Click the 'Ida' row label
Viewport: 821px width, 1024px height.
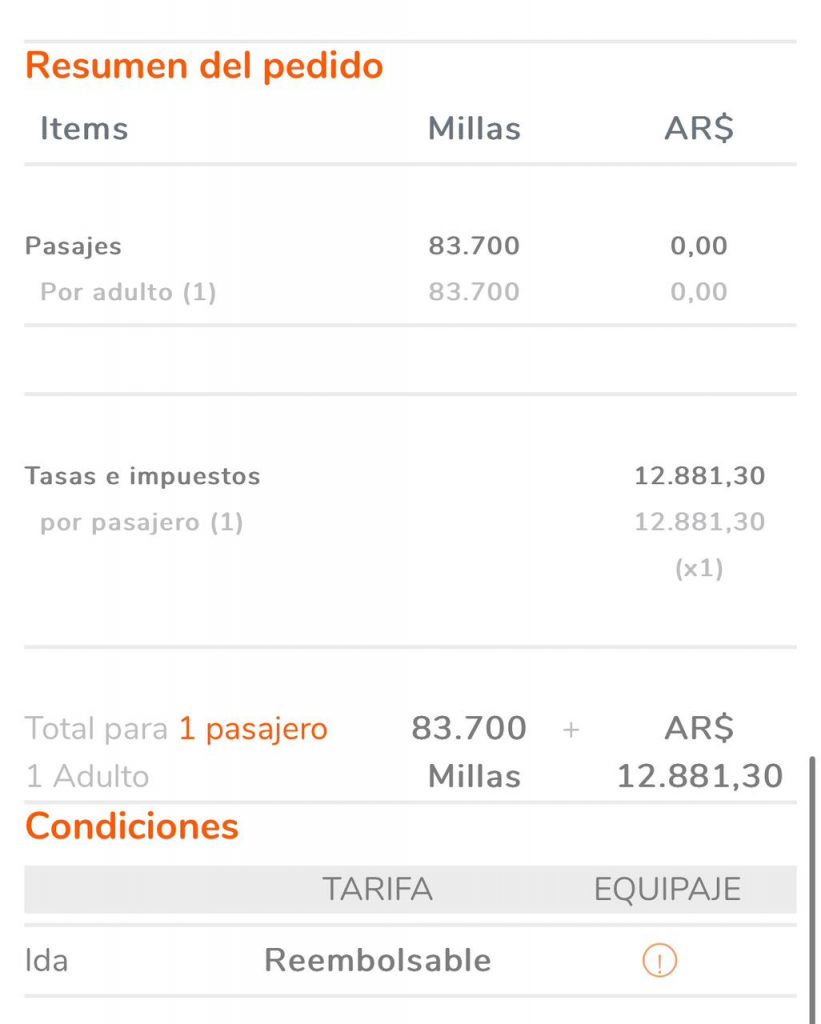46,961
